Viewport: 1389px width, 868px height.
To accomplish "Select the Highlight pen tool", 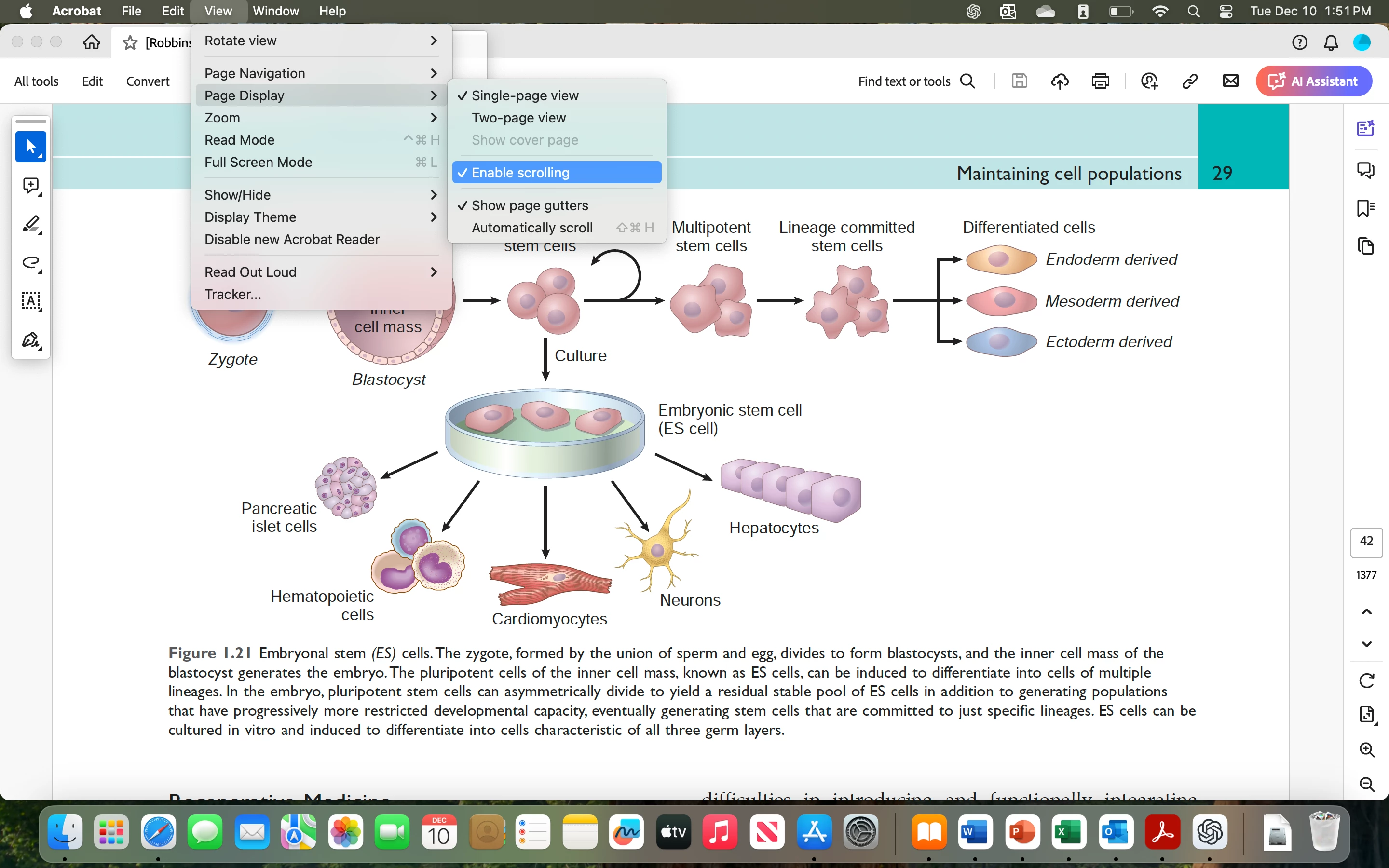I will point(30,224).
